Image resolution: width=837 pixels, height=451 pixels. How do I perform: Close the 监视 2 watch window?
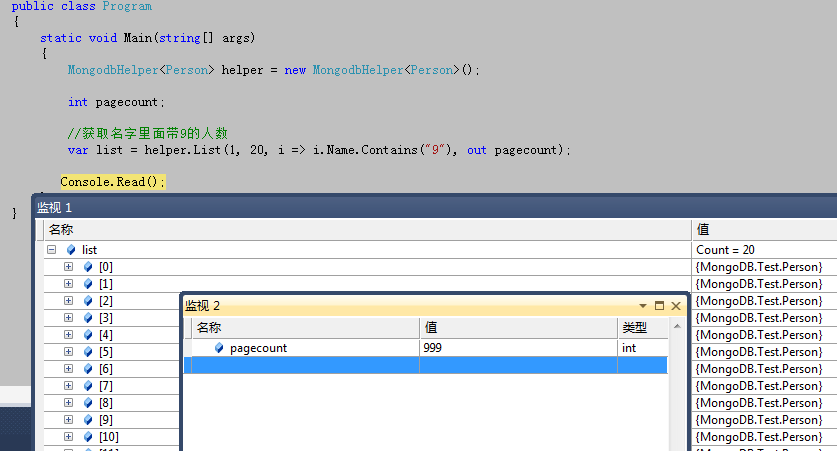click(676, 306)
